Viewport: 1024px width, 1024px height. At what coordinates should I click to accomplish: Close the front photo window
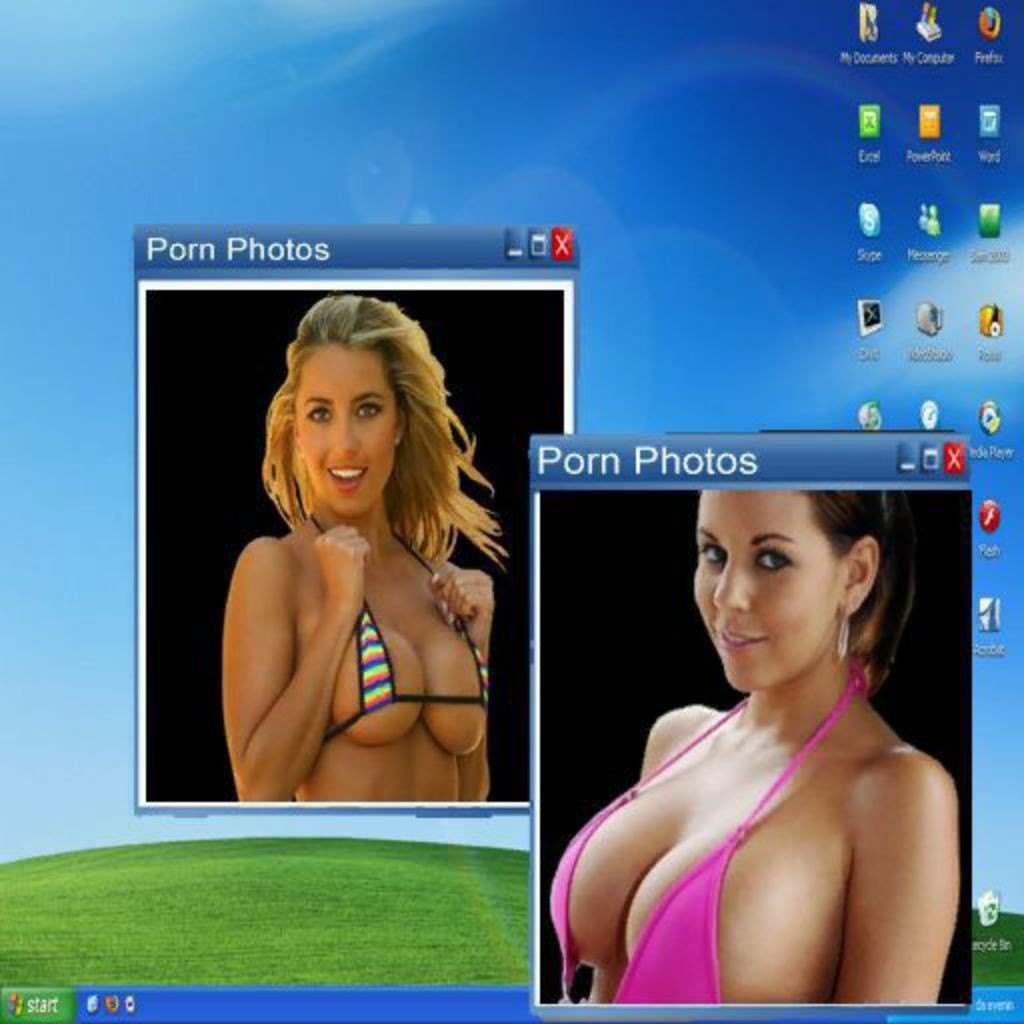(x=954, y=459)
